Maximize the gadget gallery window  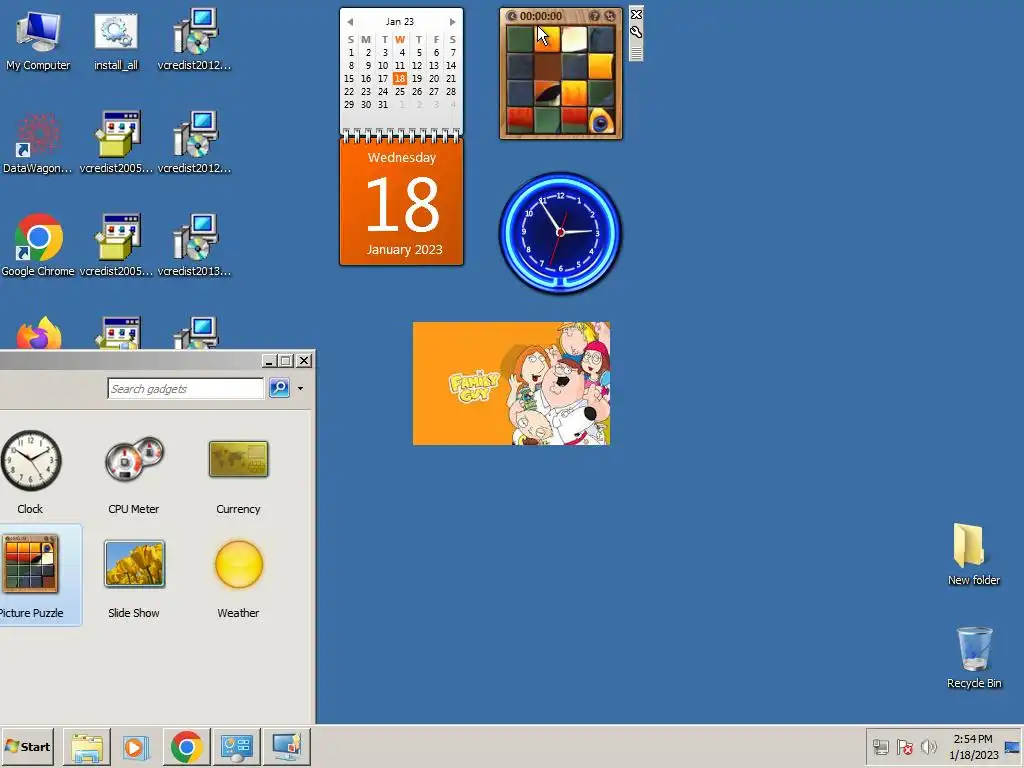(x=286, y=360)
